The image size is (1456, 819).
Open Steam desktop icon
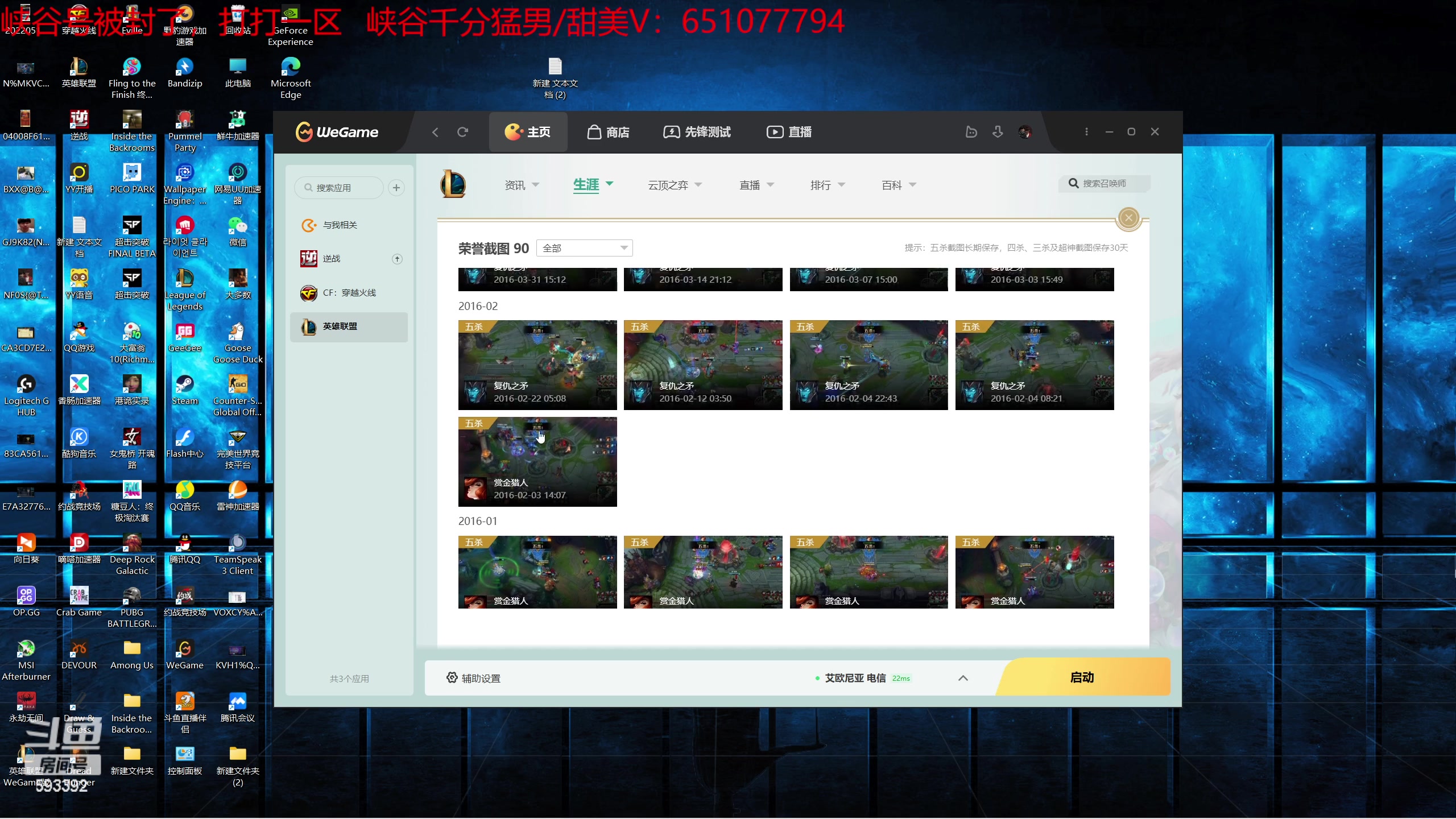click(185, 390)
